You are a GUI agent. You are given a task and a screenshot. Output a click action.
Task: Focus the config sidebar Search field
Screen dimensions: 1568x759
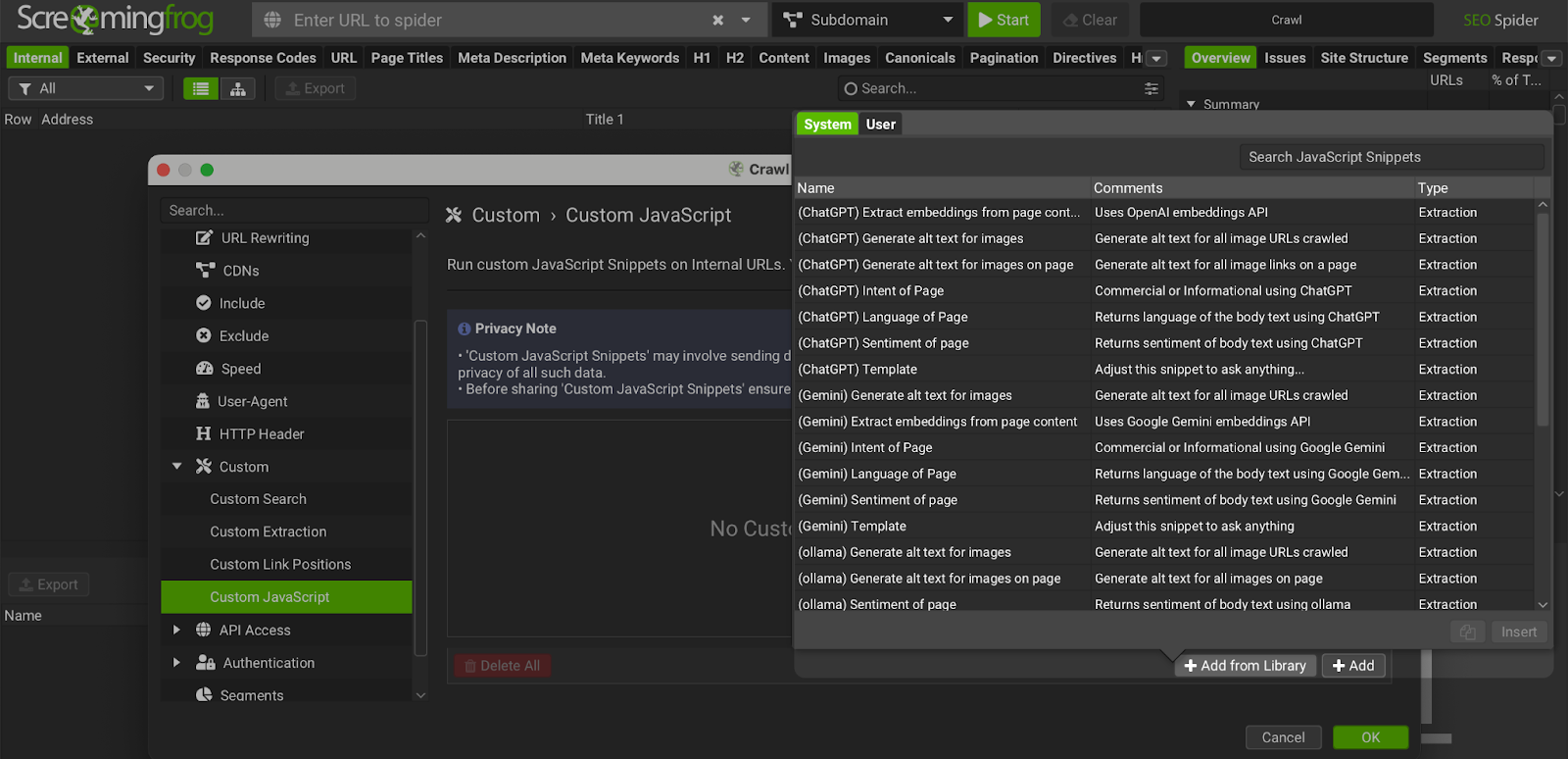tap(294, 210)
